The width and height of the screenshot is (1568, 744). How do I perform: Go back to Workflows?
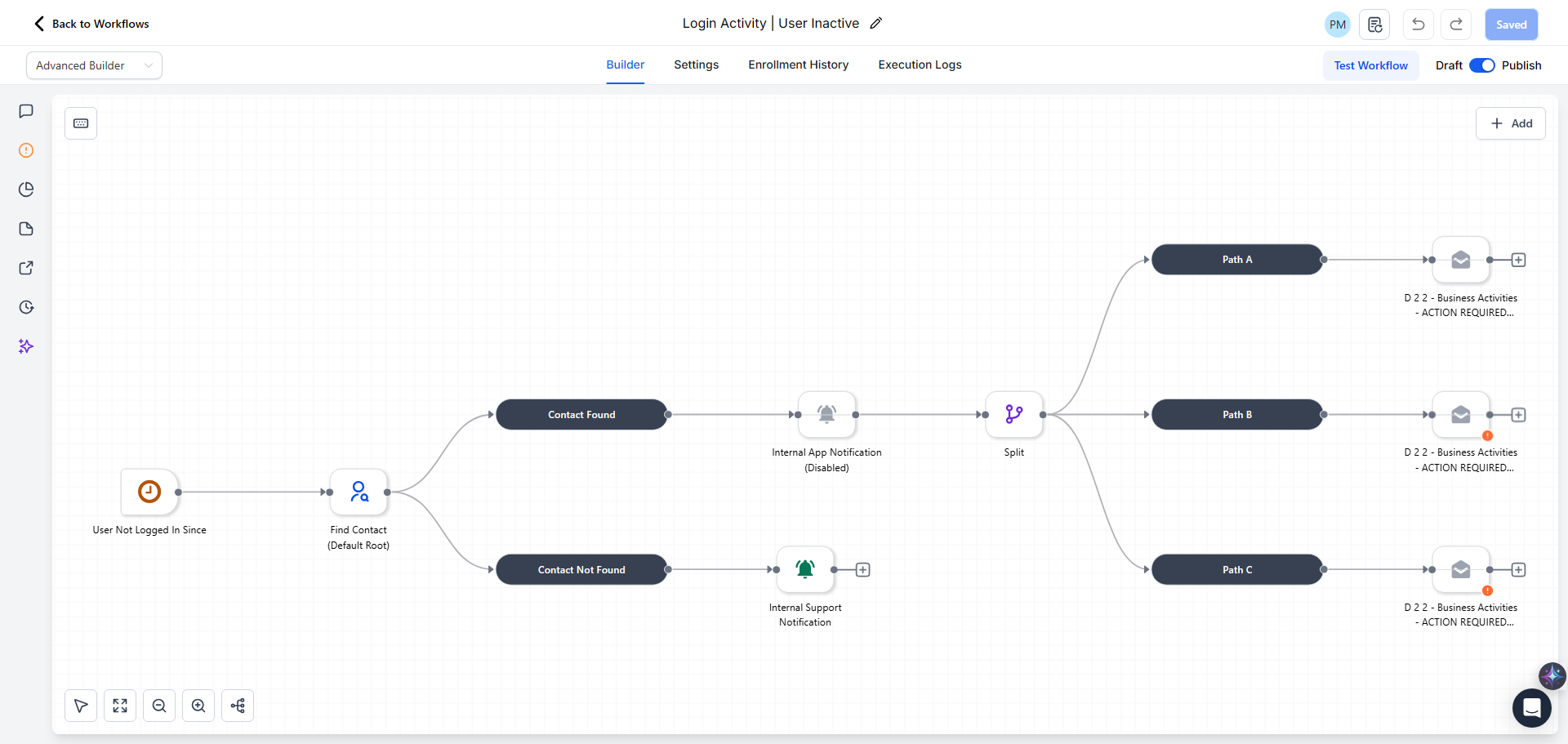click(91, 24)
